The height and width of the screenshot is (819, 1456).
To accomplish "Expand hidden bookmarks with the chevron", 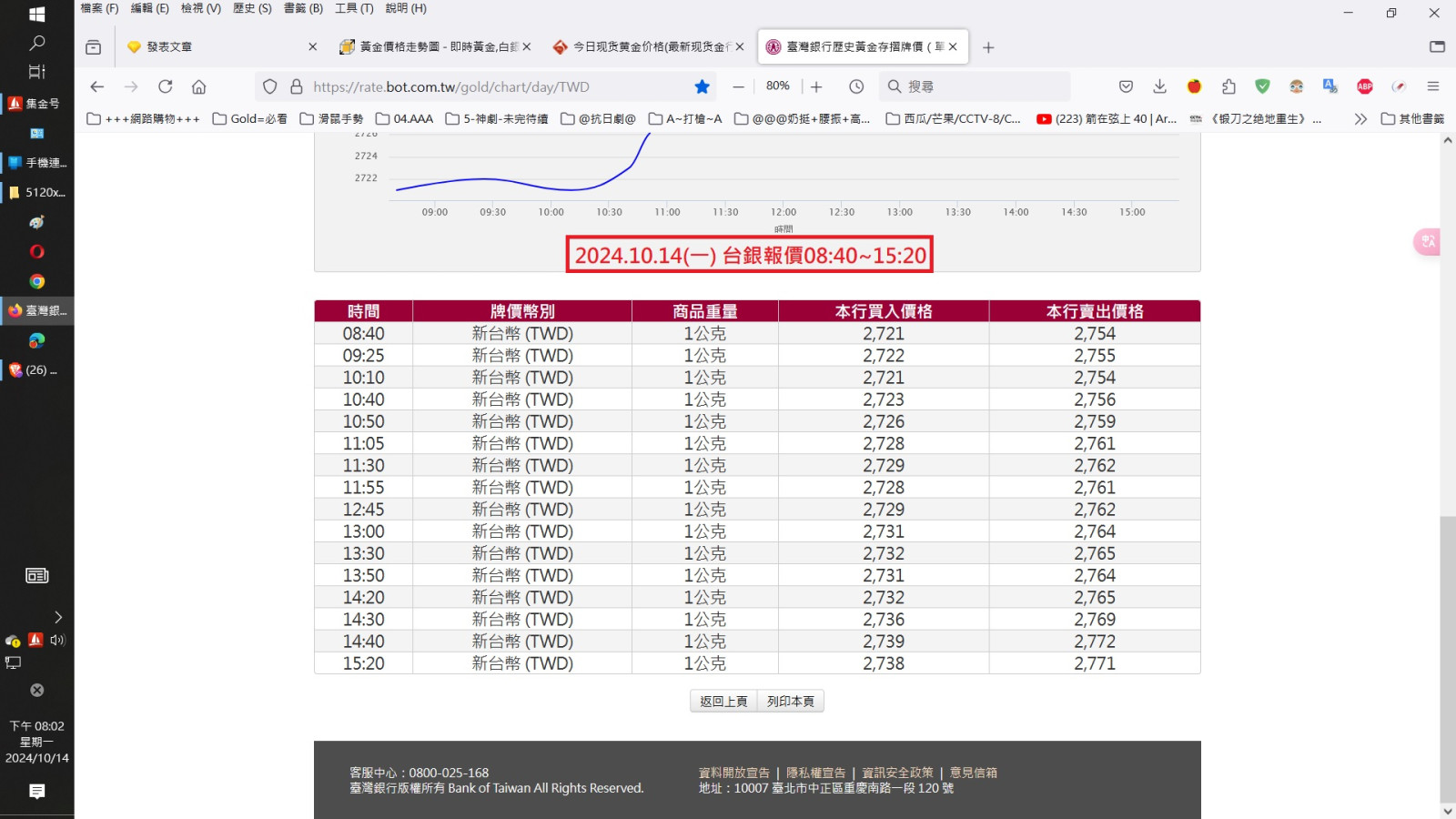I will click(1360, 118).
